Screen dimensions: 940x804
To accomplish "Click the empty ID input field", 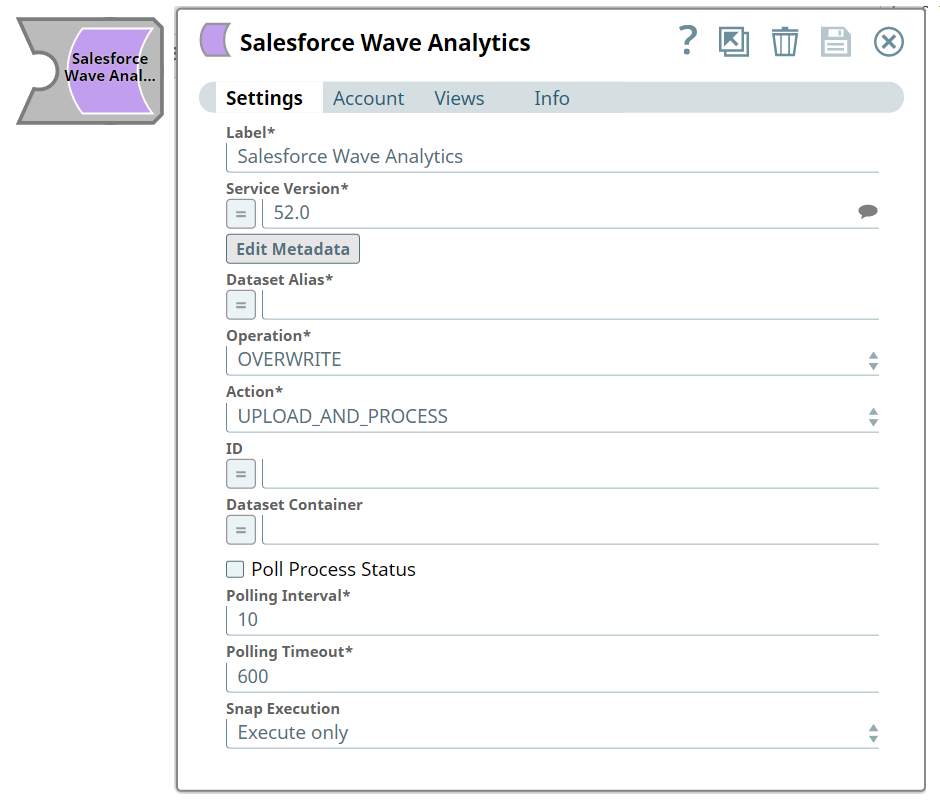I will pyautogui.click(x=570, y=474).
